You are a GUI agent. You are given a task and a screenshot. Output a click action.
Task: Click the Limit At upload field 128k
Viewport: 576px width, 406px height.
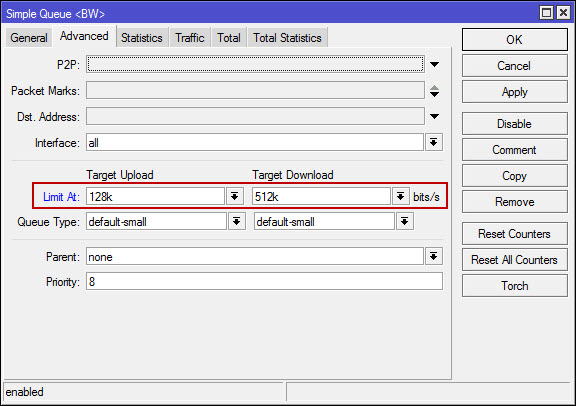pos(155,196)
